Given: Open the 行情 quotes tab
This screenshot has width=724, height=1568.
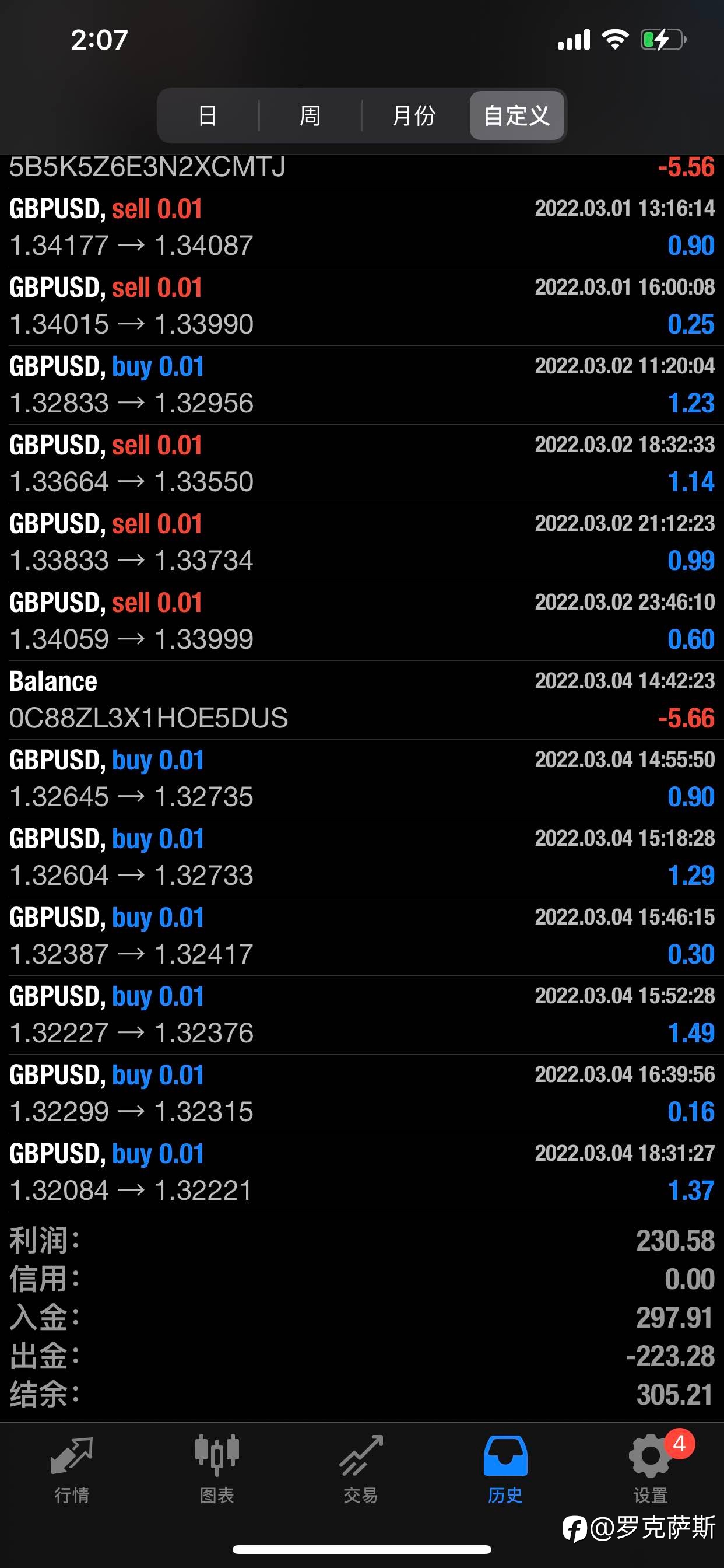Looking at the screenshot, I should click(72, 1468).
